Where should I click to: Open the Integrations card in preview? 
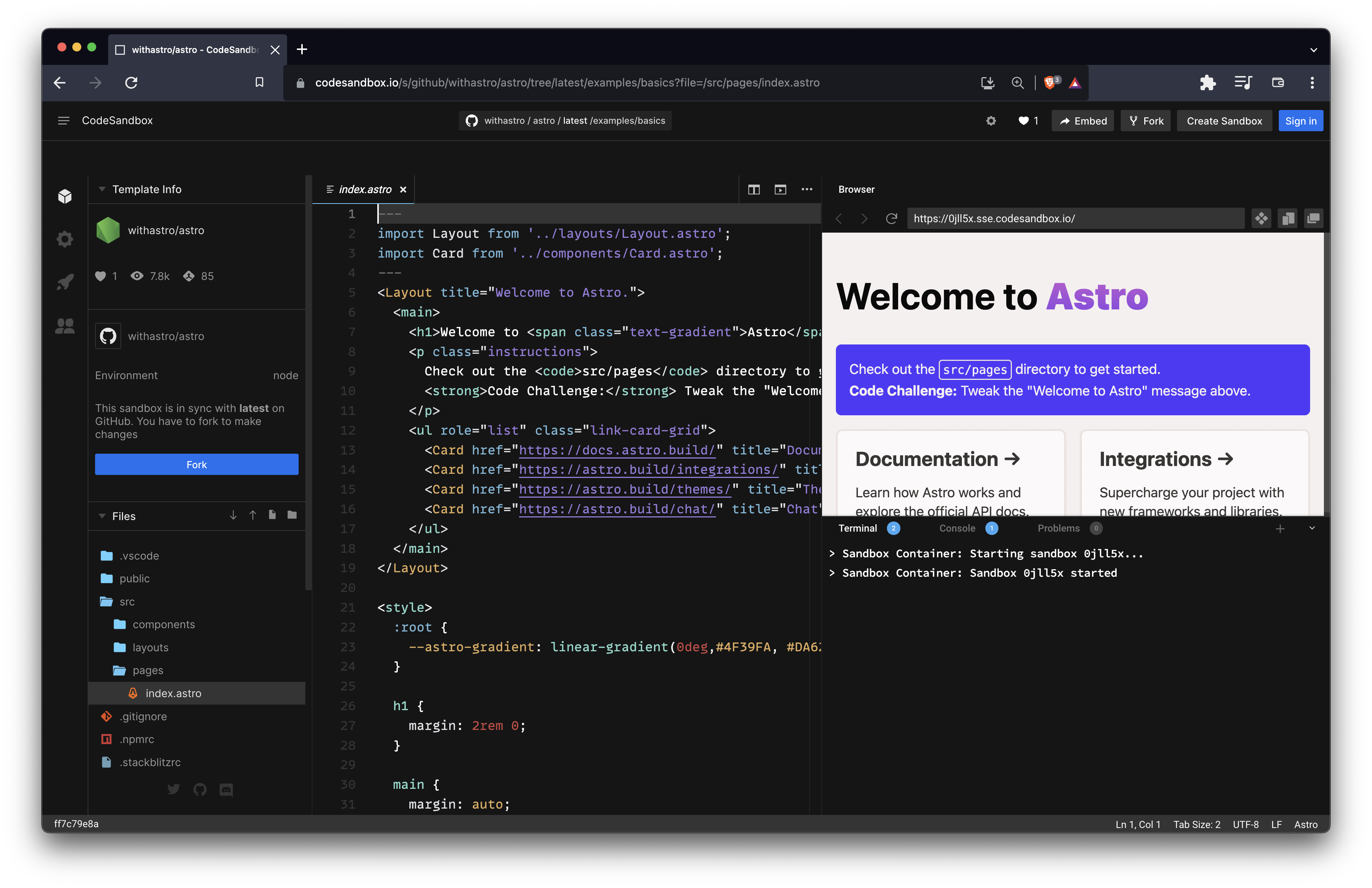1194,473
